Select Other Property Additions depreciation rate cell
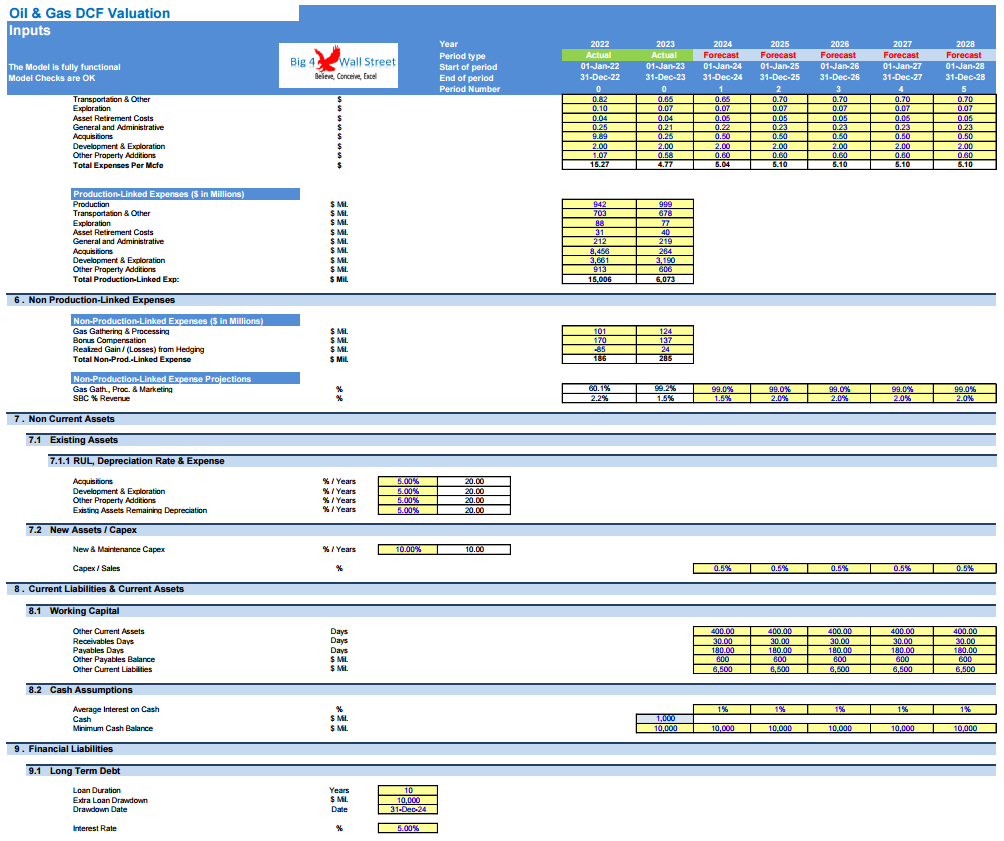Image resolution: width=1004 pixels, height=841 pixels. pyautogui.click(x=408, y=501)
